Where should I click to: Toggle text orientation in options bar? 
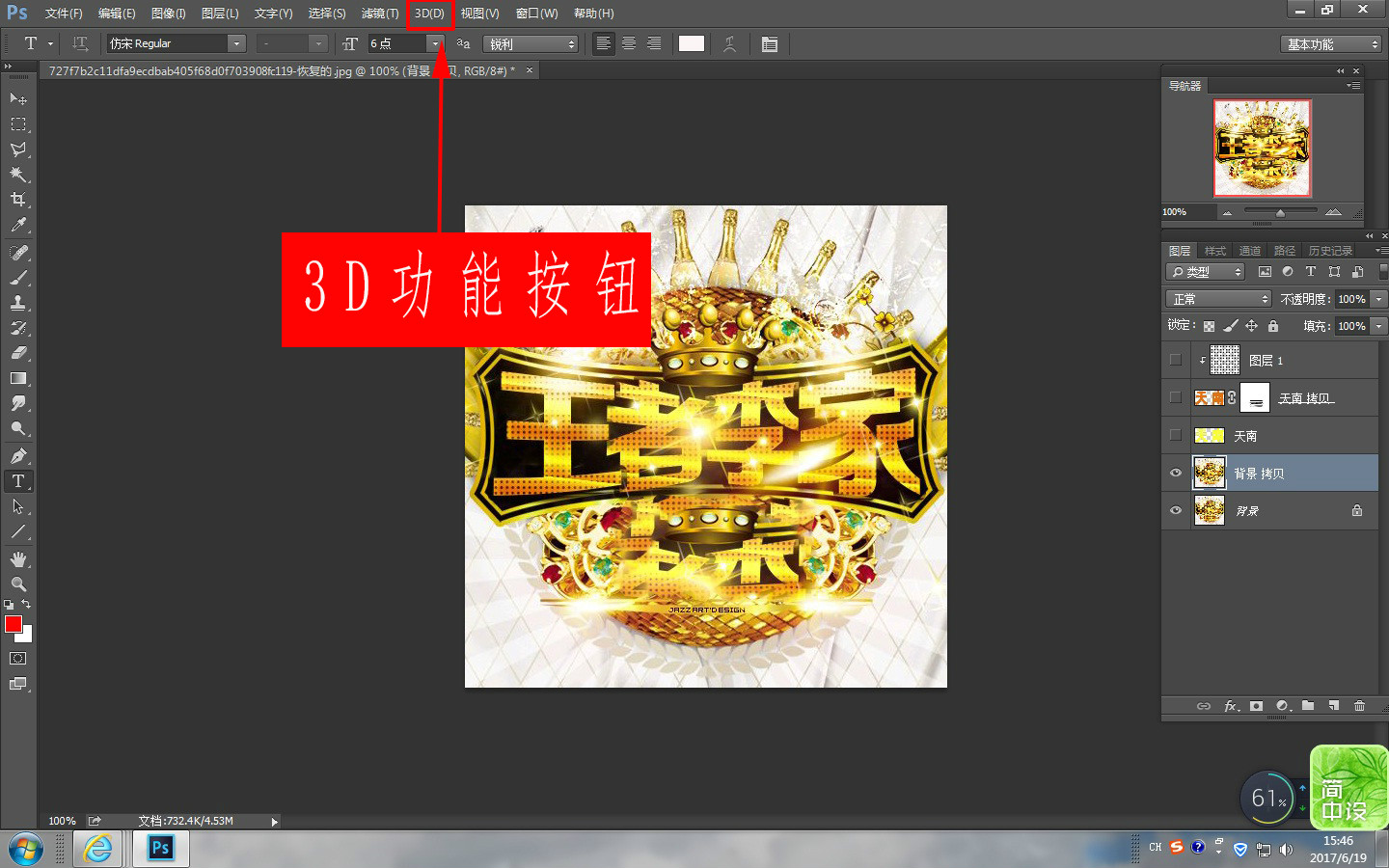pos(80,43)
